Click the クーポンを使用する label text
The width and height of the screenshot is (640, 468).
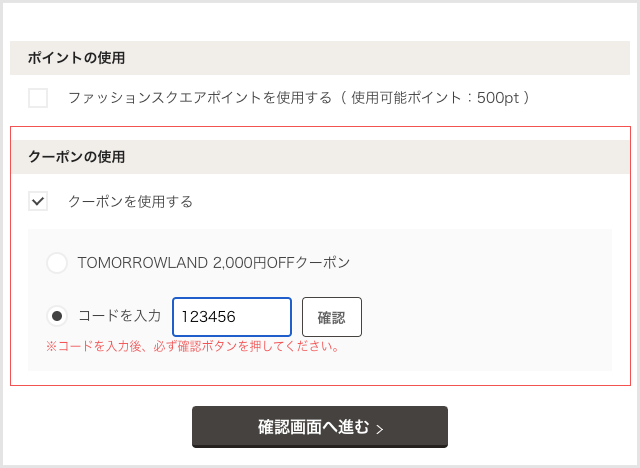point(130,201)
